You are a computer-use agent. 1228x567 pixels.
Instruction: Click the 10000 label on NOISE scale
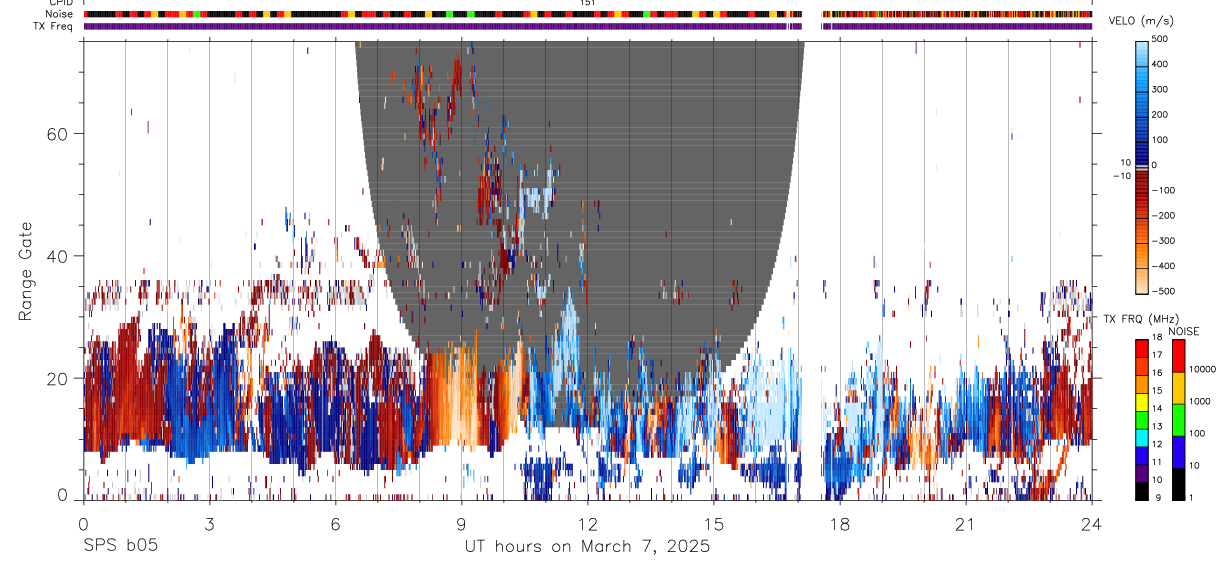1202,369
